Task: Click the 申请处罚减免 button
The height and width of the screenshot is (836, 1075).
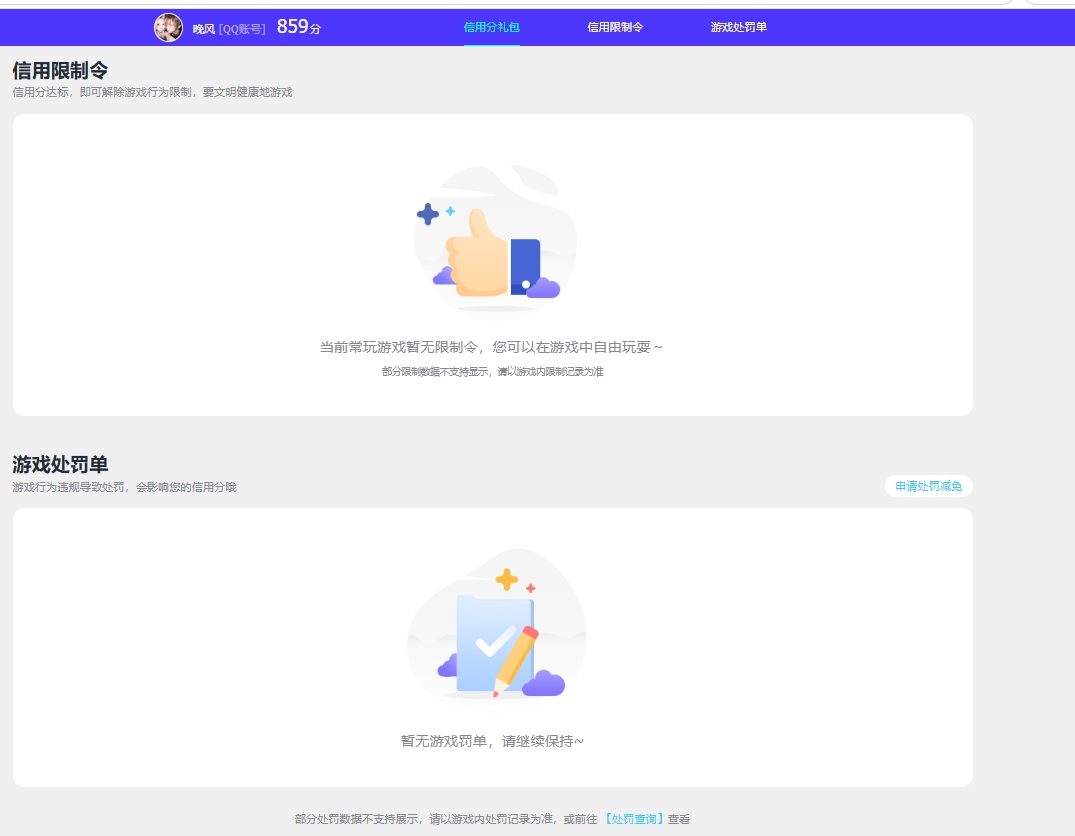Action: click(928, 486)
